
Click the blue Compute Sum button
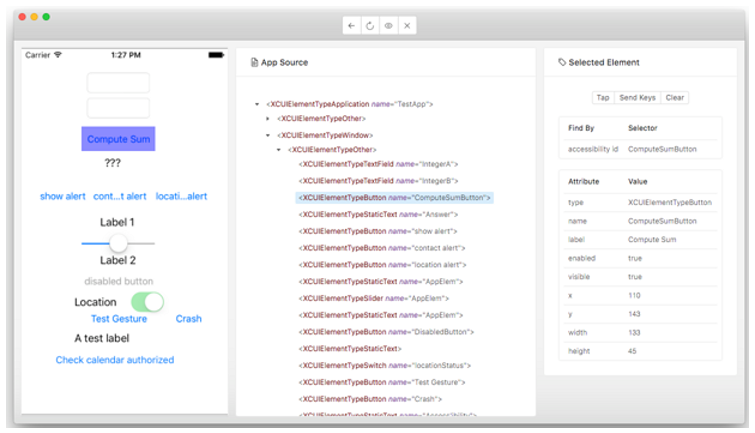(118, 139)
